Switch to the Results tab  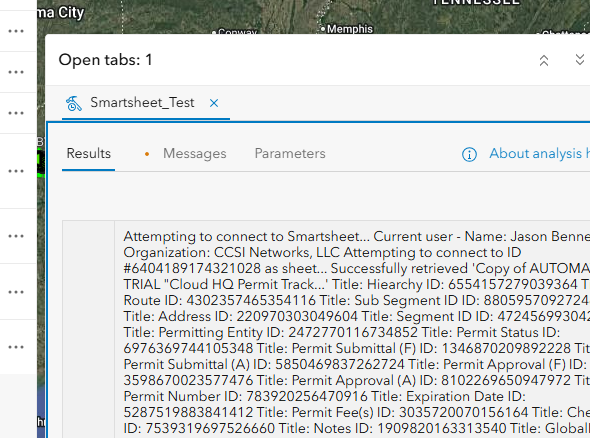click(x=88, y=154)
